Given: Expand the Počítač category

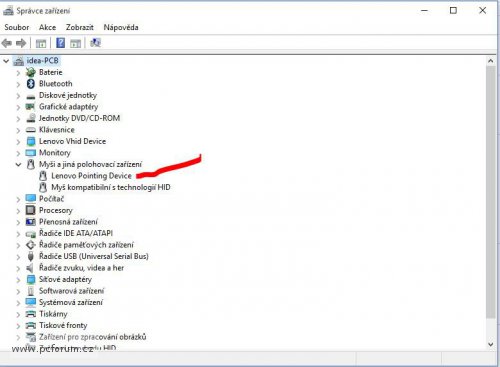Looking at the screenshot, I should pyautogui.click(x=18, y=199).
